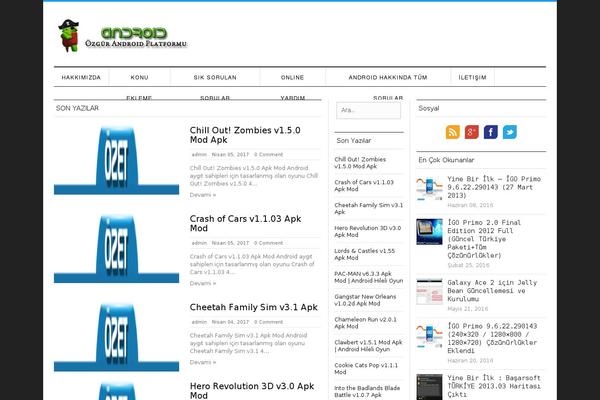
Task: Click the admin author link of Cheetah Family Sim post
Action: (x=199, y=322)
